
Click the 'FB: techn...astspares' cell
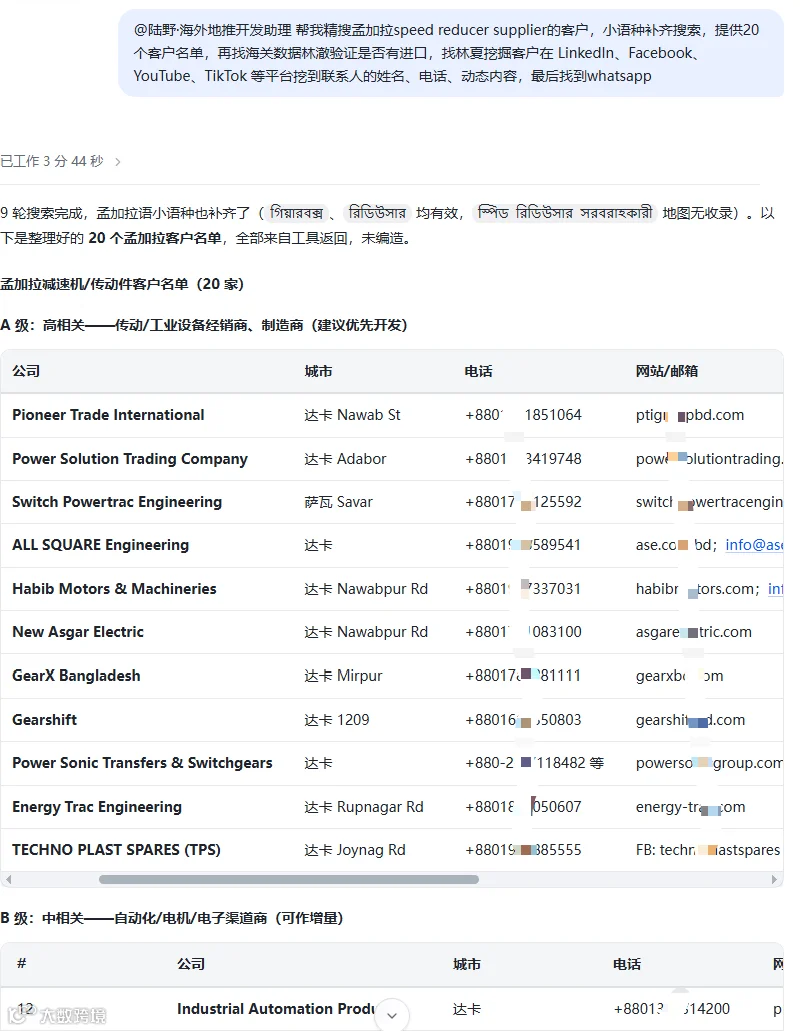[x=708, y=850]
